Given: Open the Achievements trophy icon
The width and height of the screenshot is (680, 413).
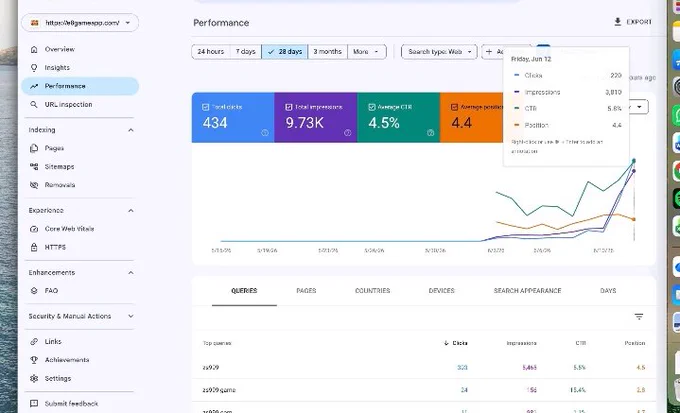Looking at the screenshot, I should pyautogui.click(x=34, y=360).
